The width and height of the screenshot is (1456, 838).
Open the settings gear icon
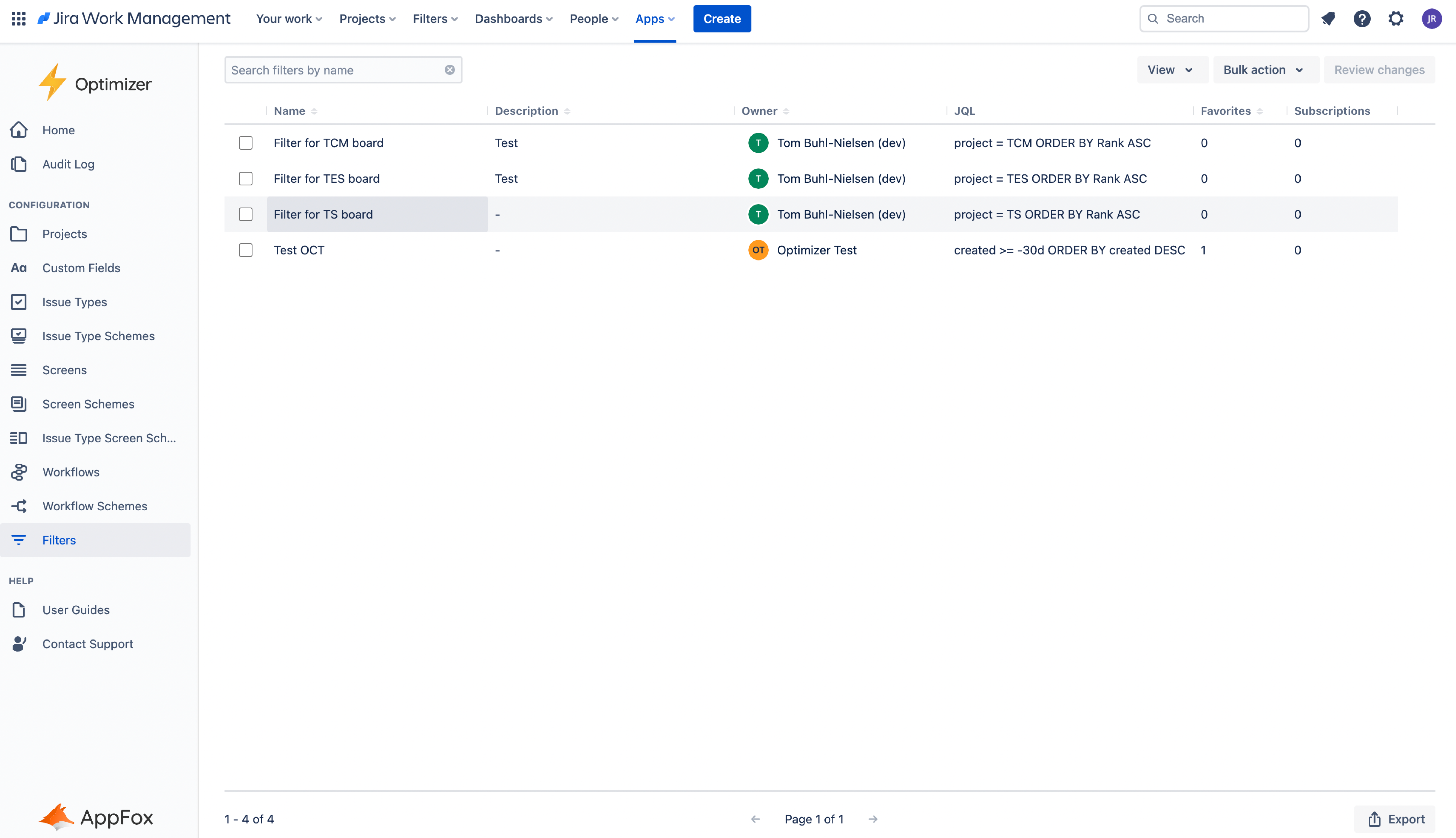click(1396, 18)
